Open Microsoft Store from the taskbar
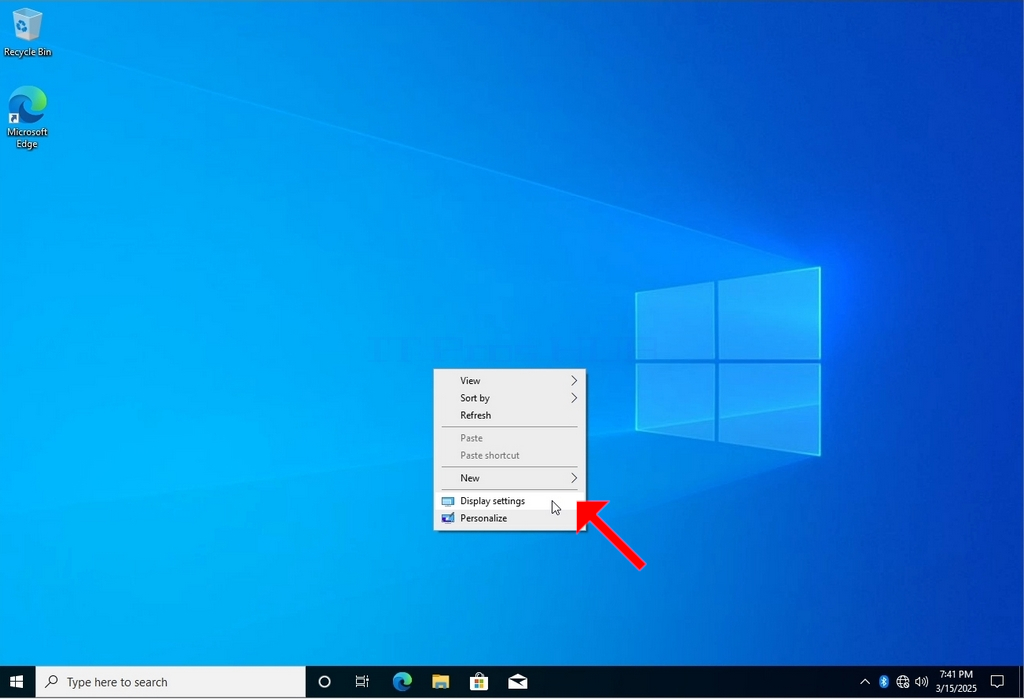Screen dimensions: 1024x699 pyautogui.click(x=479, y=682)
